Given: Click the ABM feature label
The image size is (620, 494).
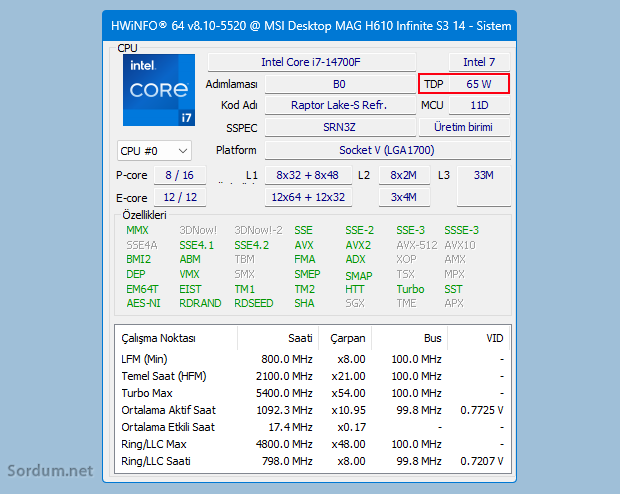Looking at the screenshot, I should pos(190,259).
